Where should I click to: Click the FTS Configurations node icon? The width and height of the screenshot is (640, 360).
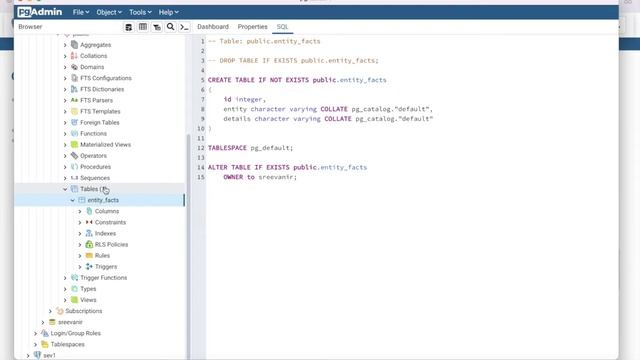[74, 78]
